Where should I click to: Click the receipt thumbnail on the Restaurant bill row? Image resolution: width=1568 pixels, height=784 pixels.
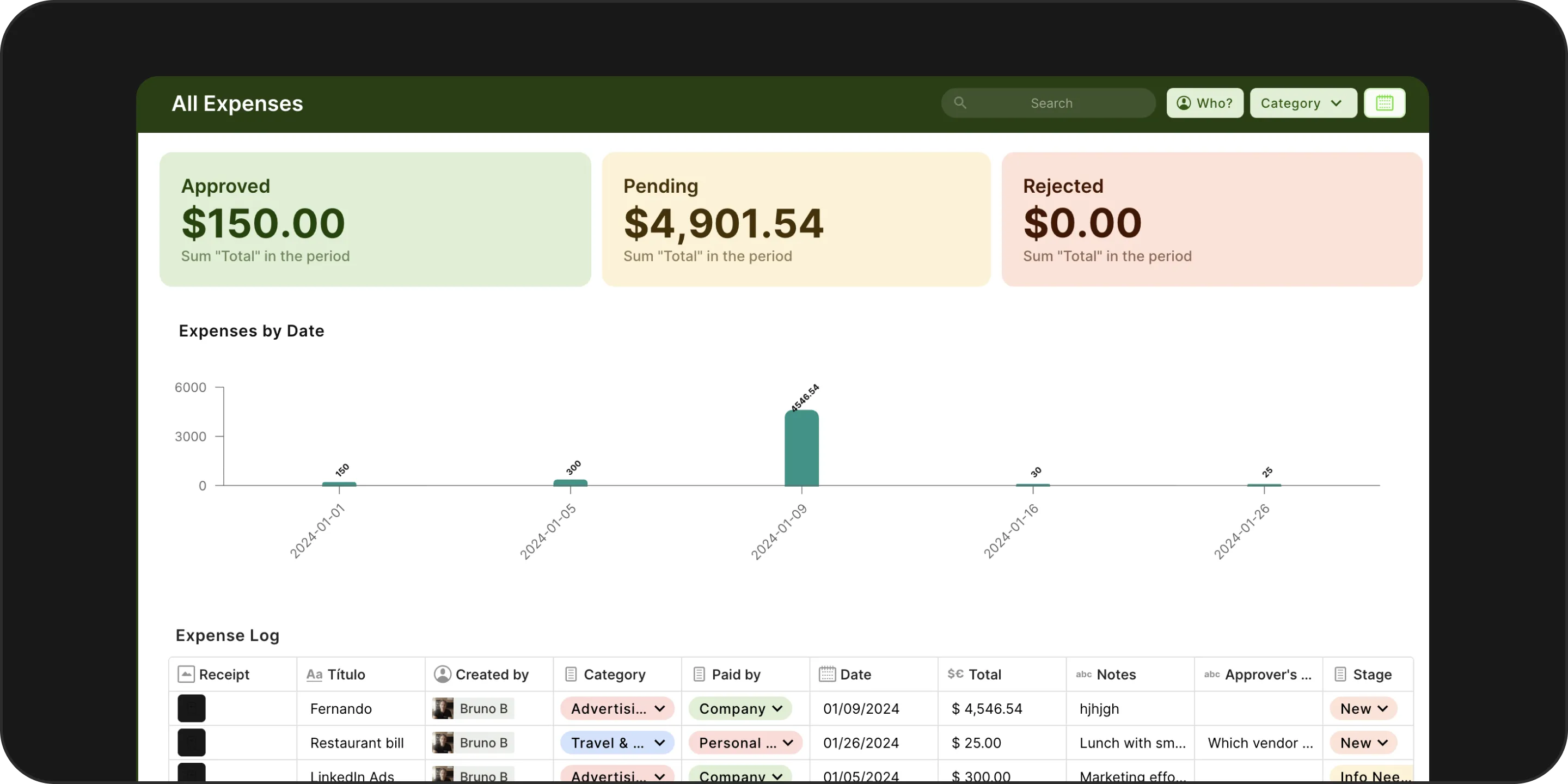point(191,742)
